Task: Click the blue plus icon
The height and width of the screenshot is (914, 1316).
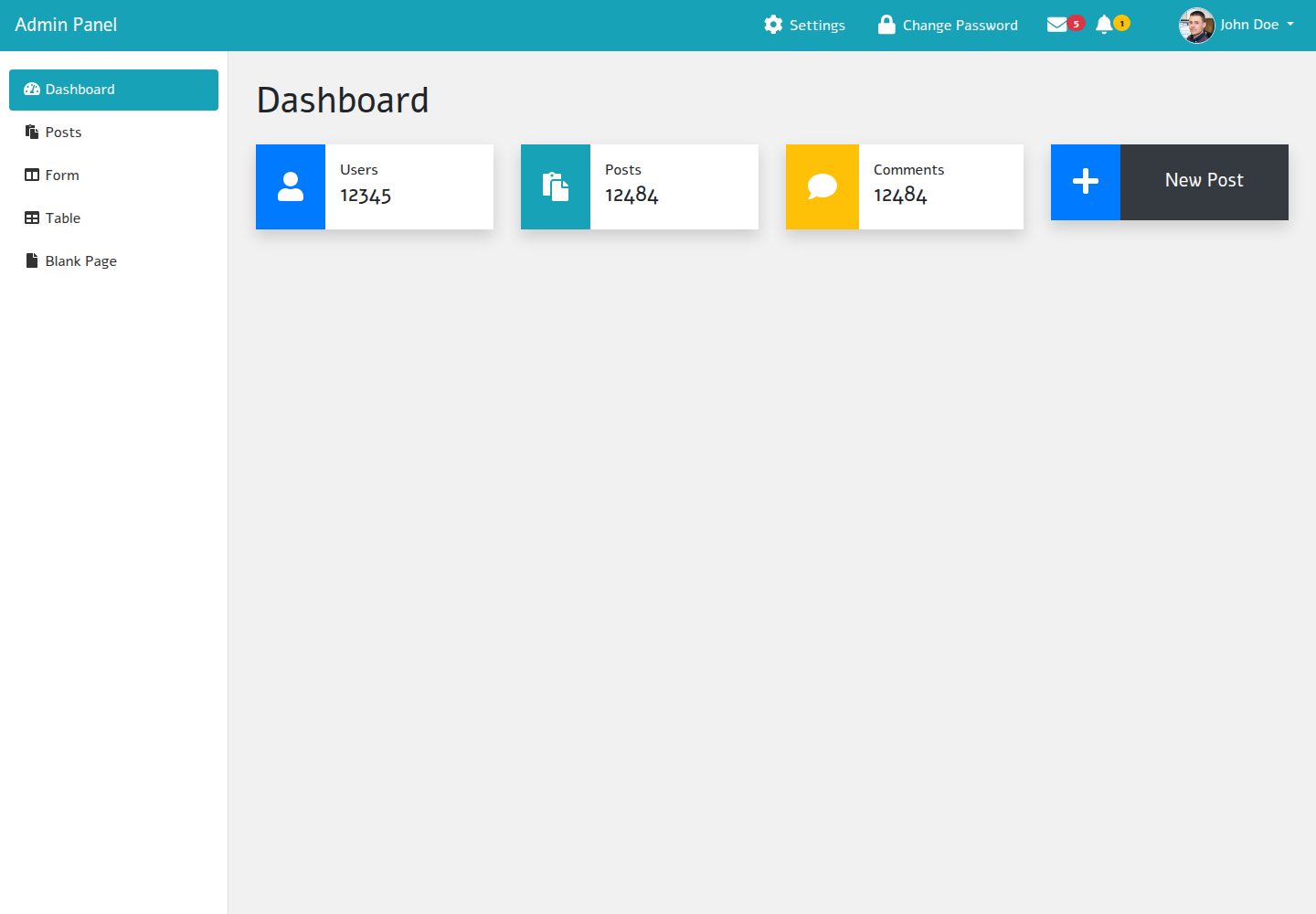Action: tap(1086, 182)
